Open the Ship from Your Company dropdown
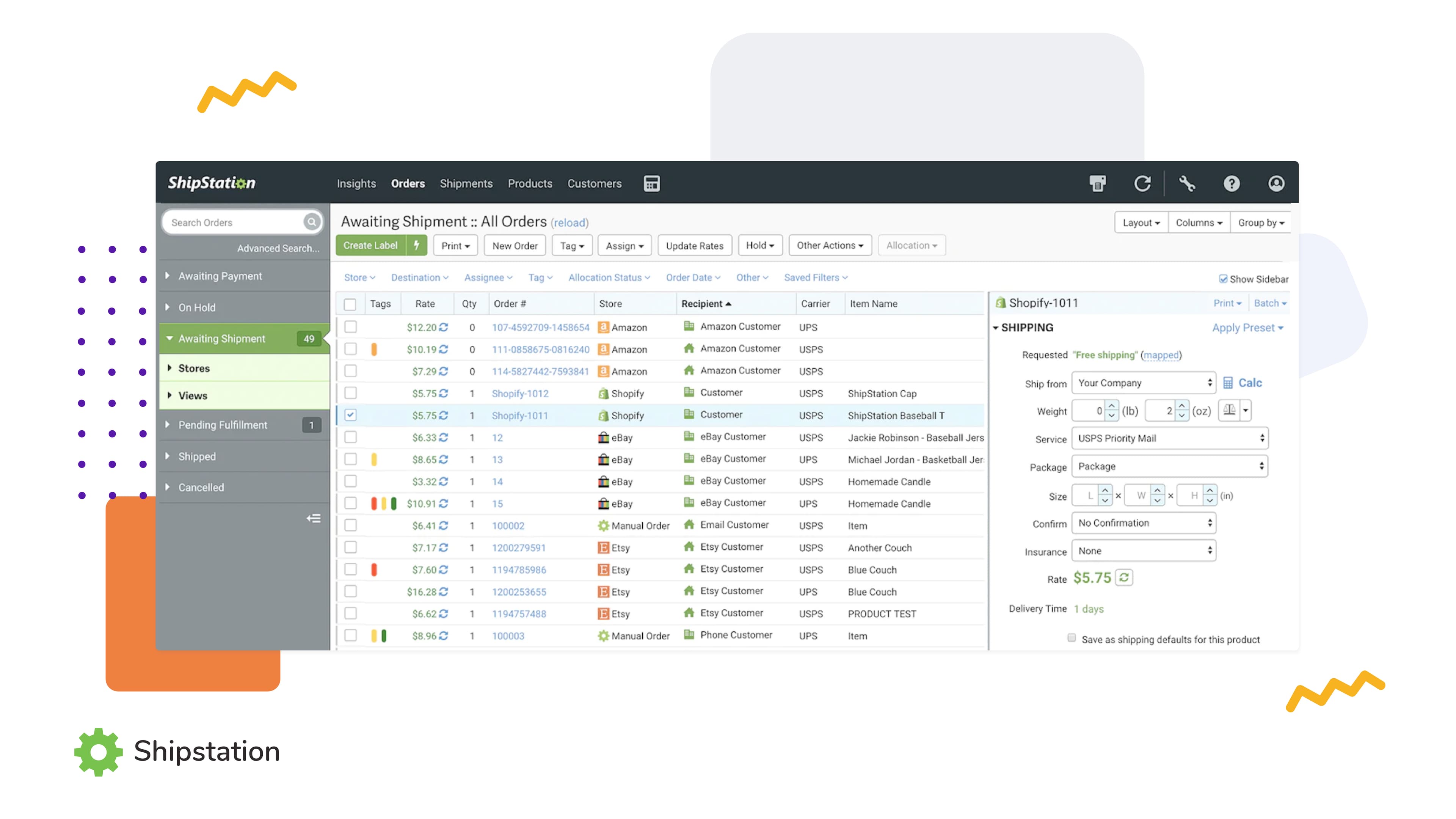This screenshot has height=819, width=1456. 1144,383
